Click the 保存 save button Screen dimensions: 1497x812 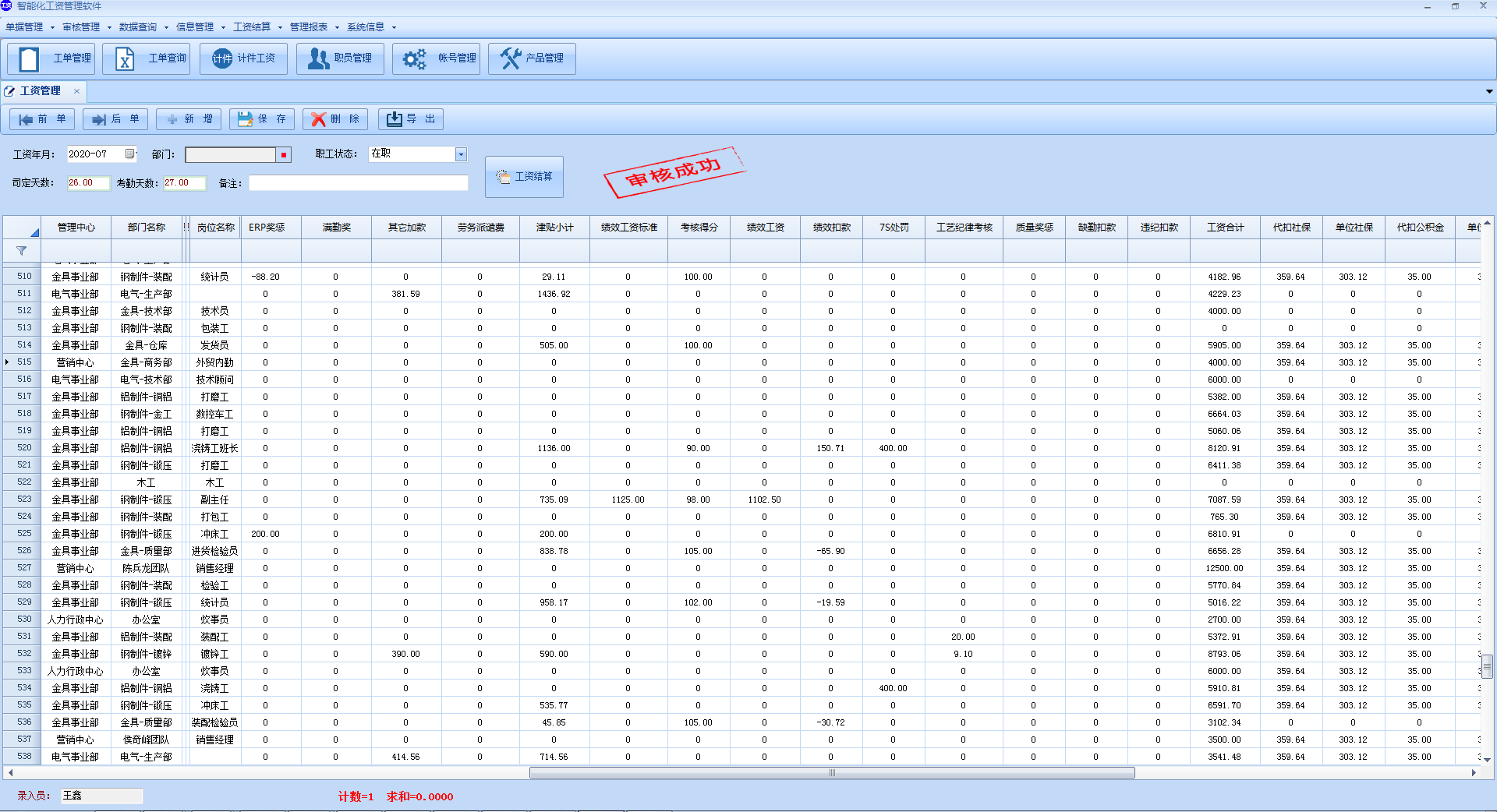(x=262, y=119)
